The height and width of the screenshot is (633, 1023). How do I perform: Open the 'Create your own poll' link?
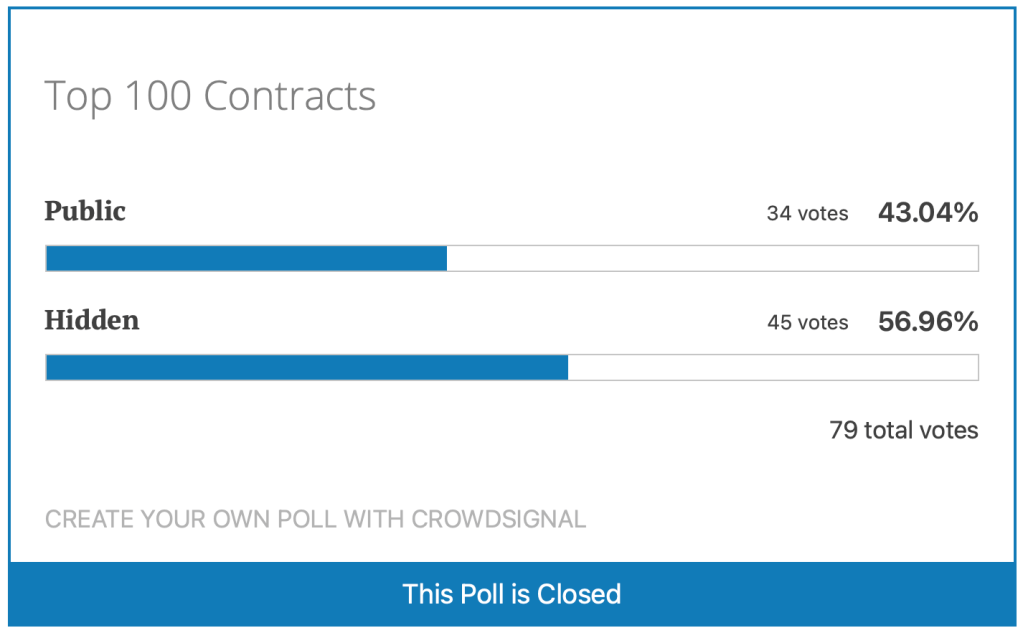coord(226,519)
